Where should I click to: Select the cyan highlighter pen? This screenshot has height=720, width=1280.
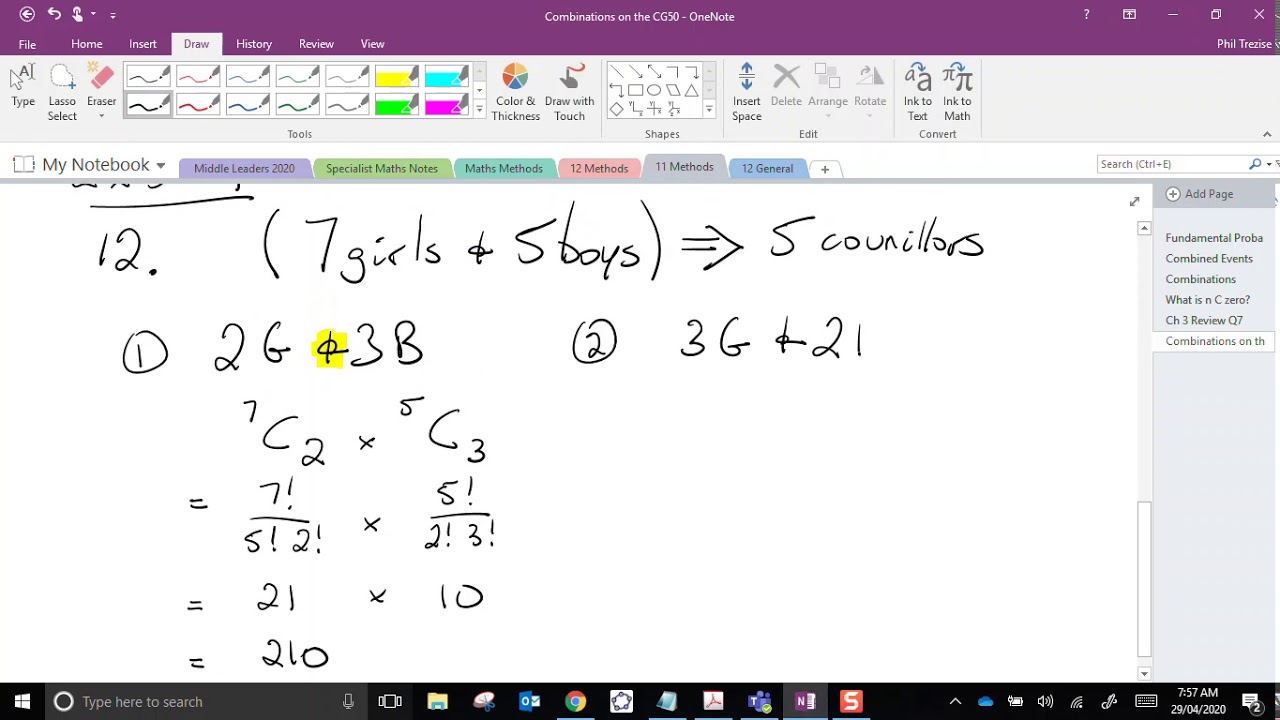(447, 78)
